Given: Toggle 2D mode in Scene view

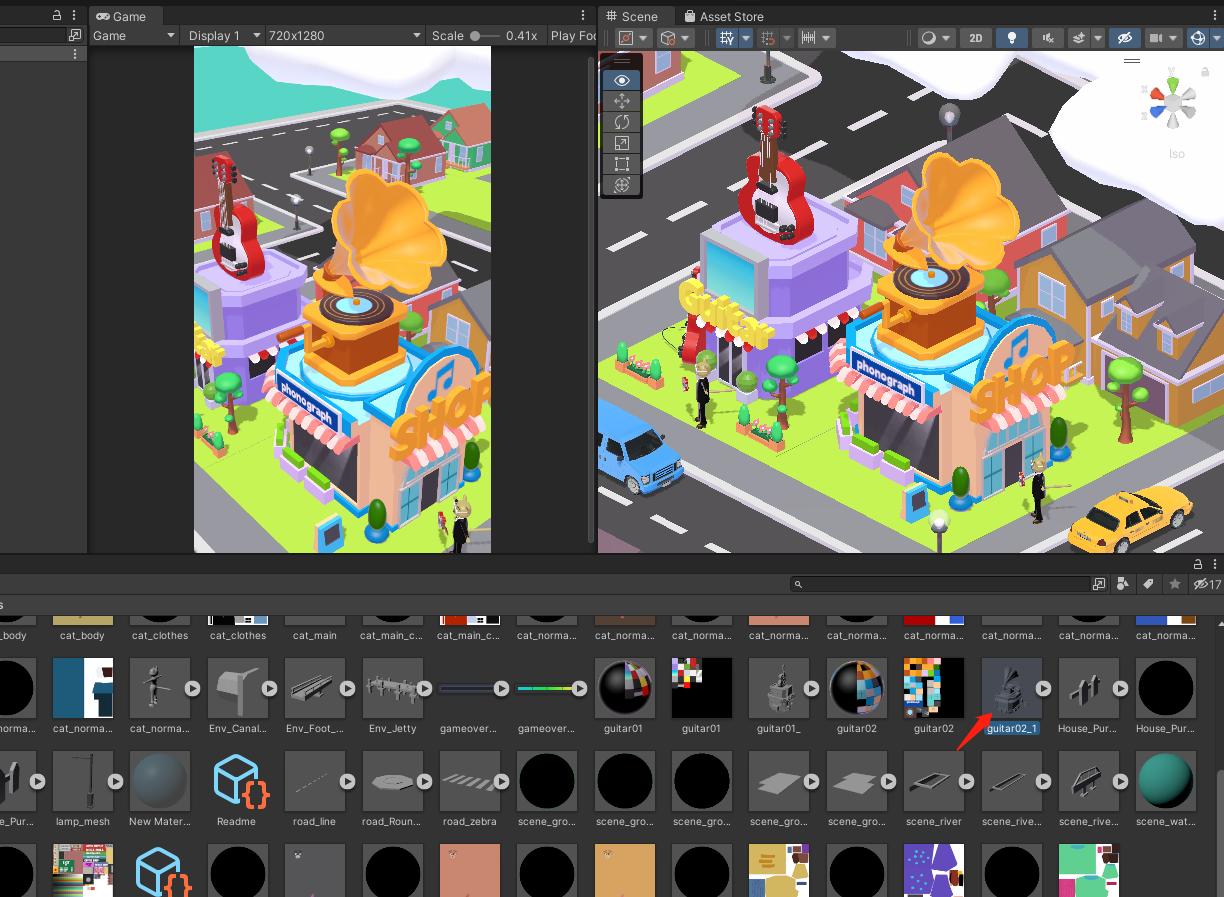Looking at the screenshot, I should pyautogui.click(x=976, y=38).
